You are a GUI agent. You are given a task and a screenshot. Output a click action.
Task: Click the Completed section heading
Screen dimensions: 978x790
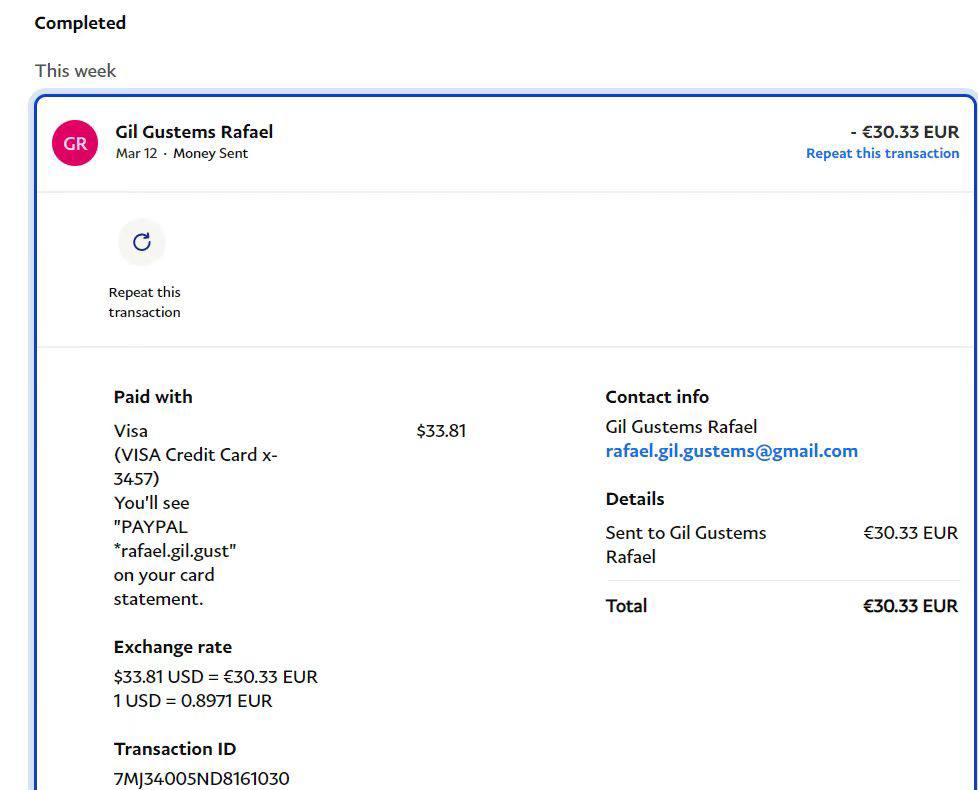tap(80, 23)
